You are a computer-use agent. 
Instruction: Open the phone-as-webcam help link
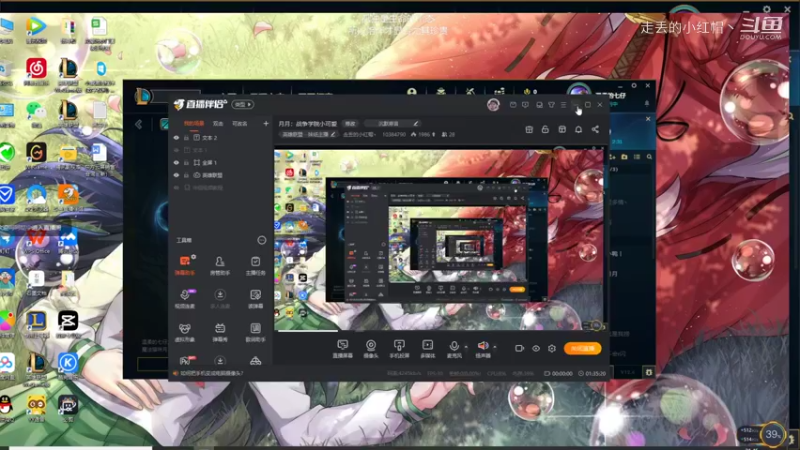click(212, 373)
